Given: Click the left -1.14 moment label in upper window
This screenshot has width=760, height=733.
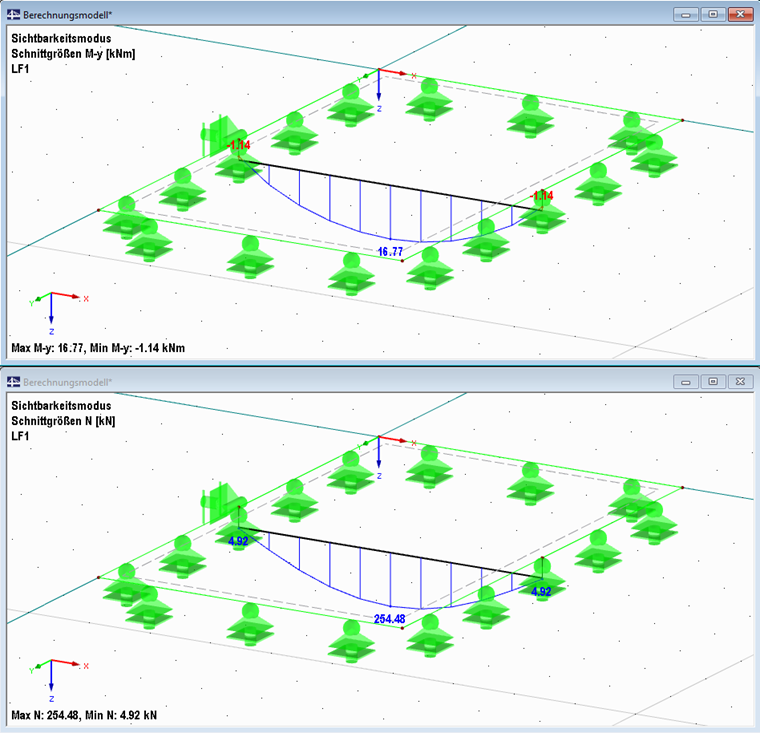Looking at the screenshot, I should coord(238,145).
